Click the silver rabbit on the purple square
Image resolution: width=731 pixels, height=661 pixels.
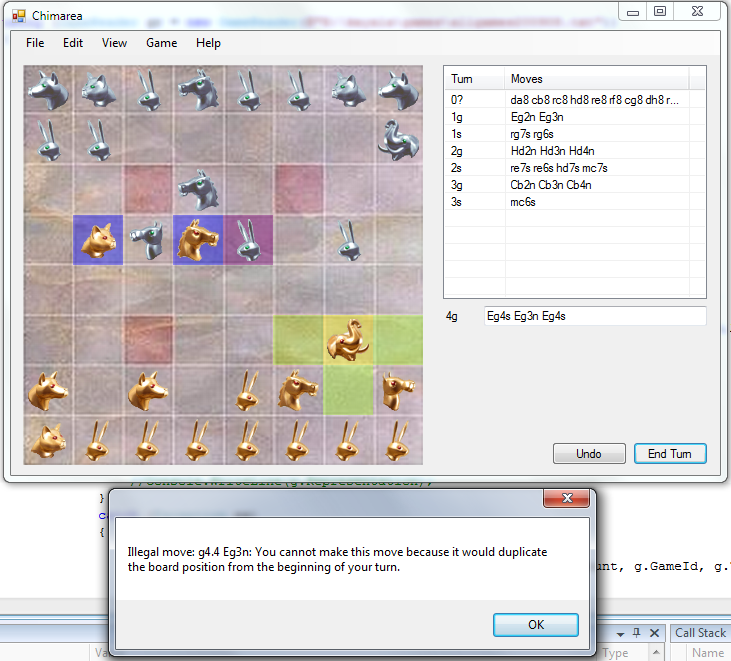coord(248,240)
